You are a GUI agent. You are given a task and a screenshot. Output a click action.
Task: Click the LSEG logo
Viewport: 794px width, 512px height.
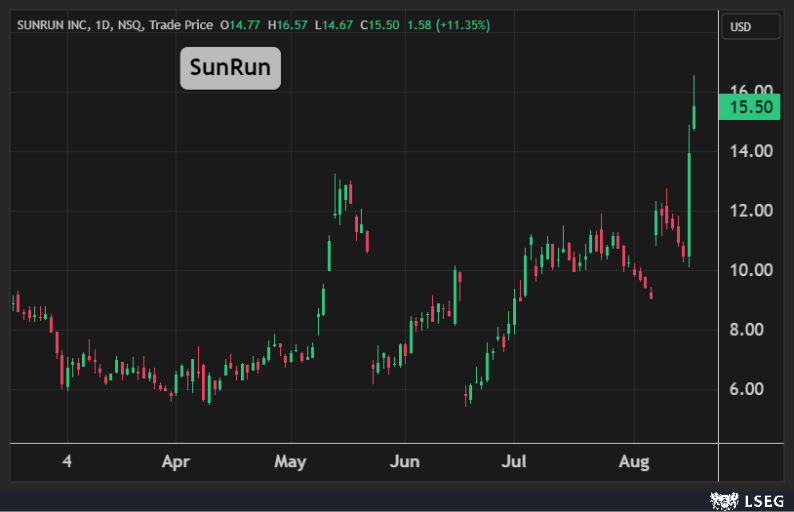pos(747,501)
